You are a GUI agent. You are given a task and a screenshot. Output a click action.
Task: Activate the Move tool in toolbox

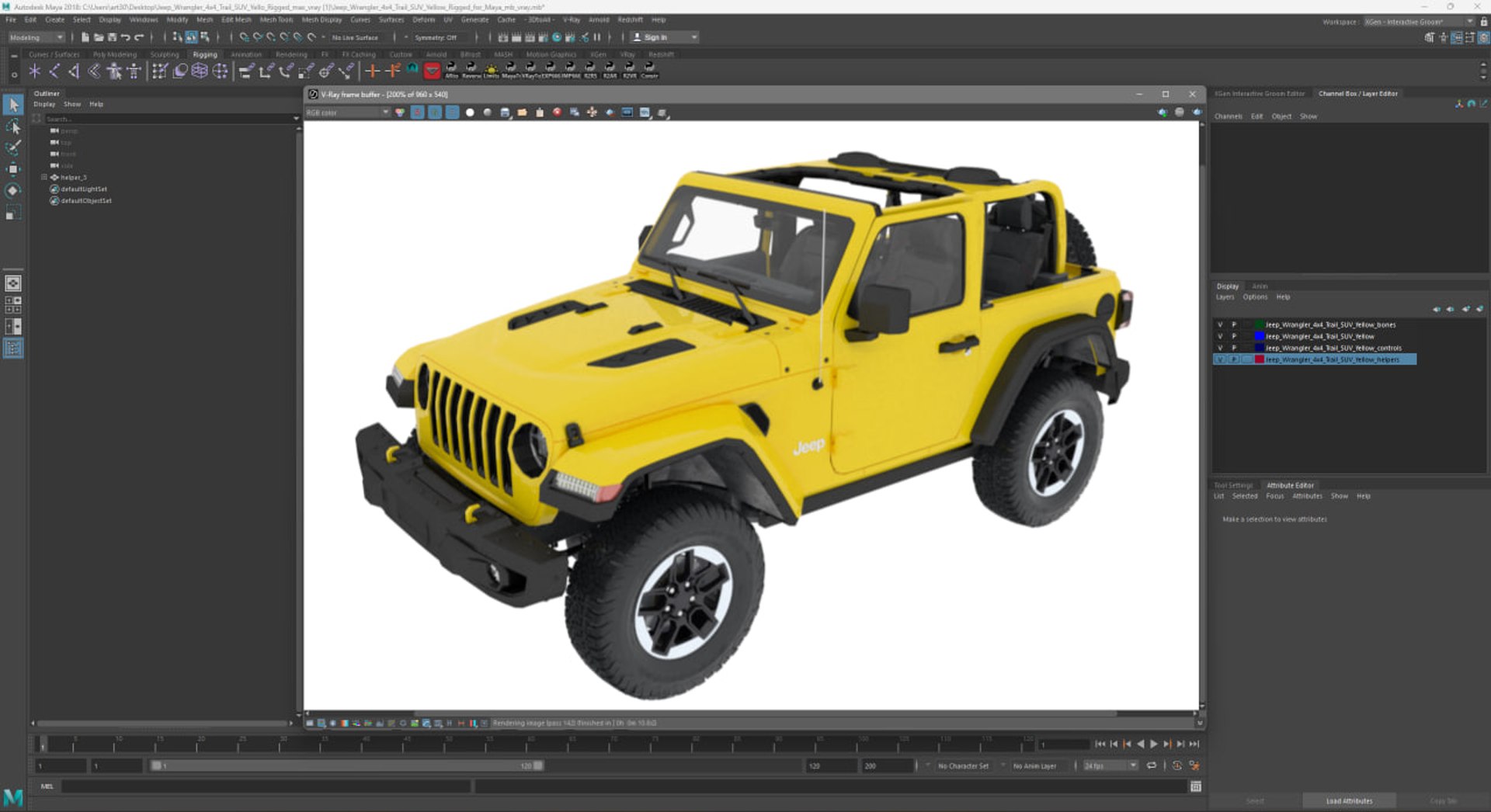13,169
